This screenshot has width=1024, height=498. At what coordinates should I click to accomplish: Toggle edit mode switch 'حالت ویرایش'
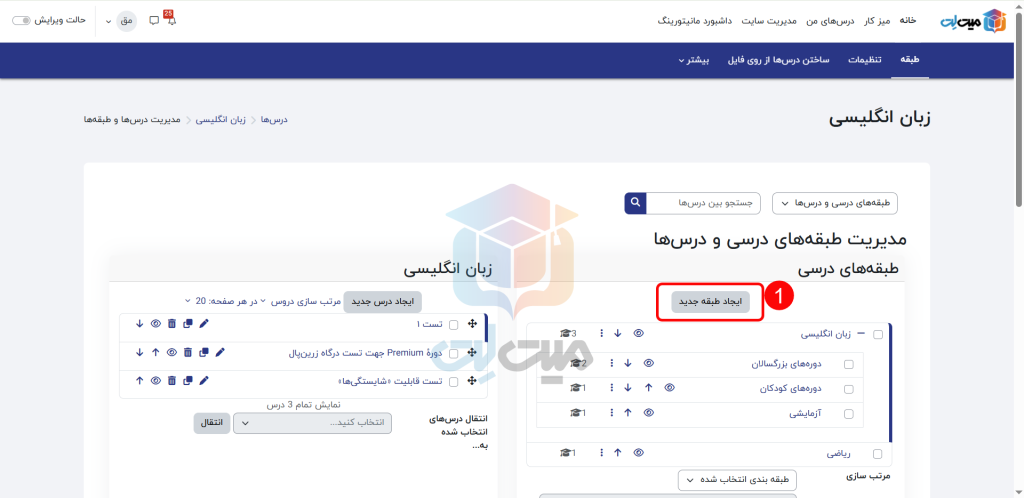click(x=22, y=20)
